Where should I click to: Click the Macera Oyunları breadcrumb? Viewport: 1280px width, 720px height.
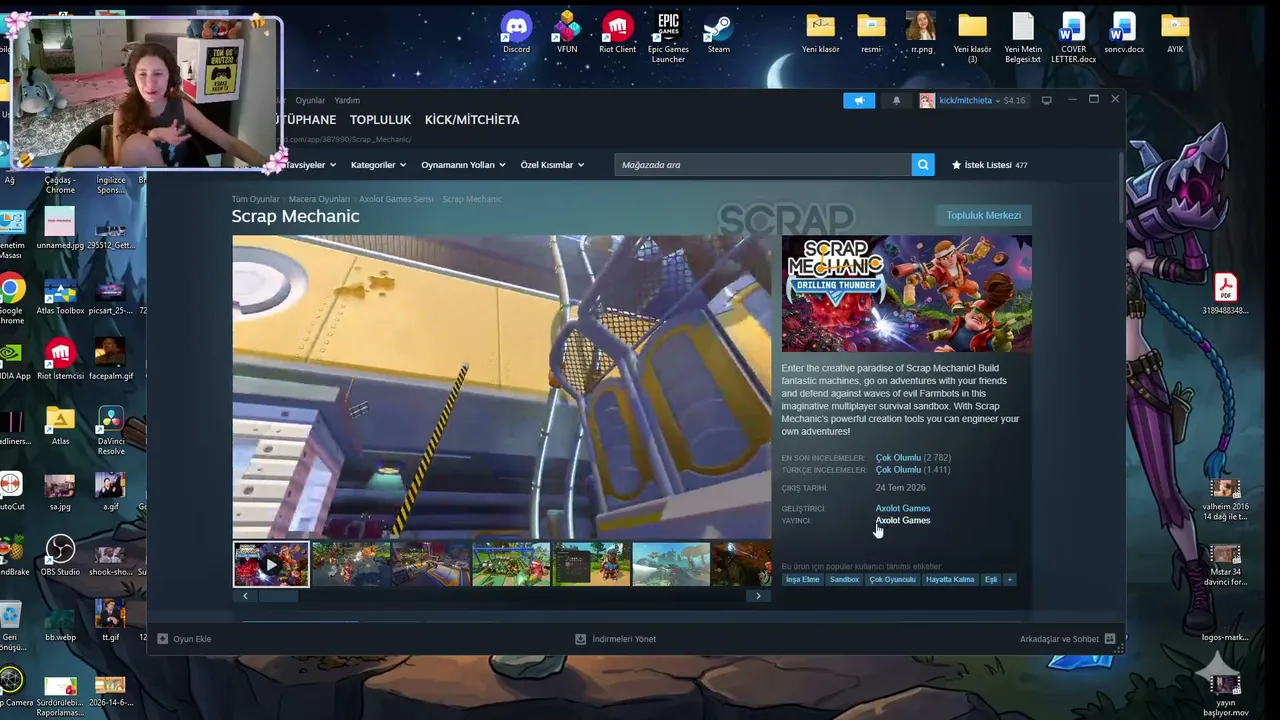point(319,199)
